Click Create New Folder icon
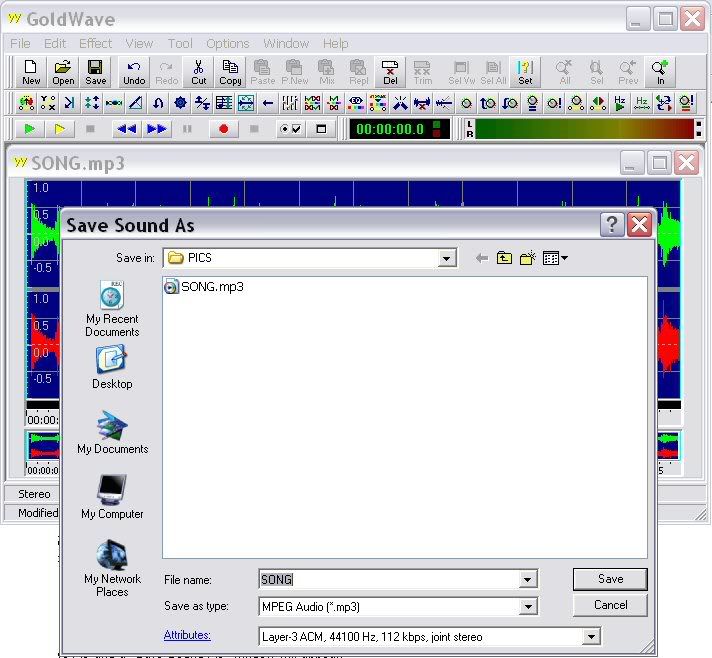 (528, 258)
